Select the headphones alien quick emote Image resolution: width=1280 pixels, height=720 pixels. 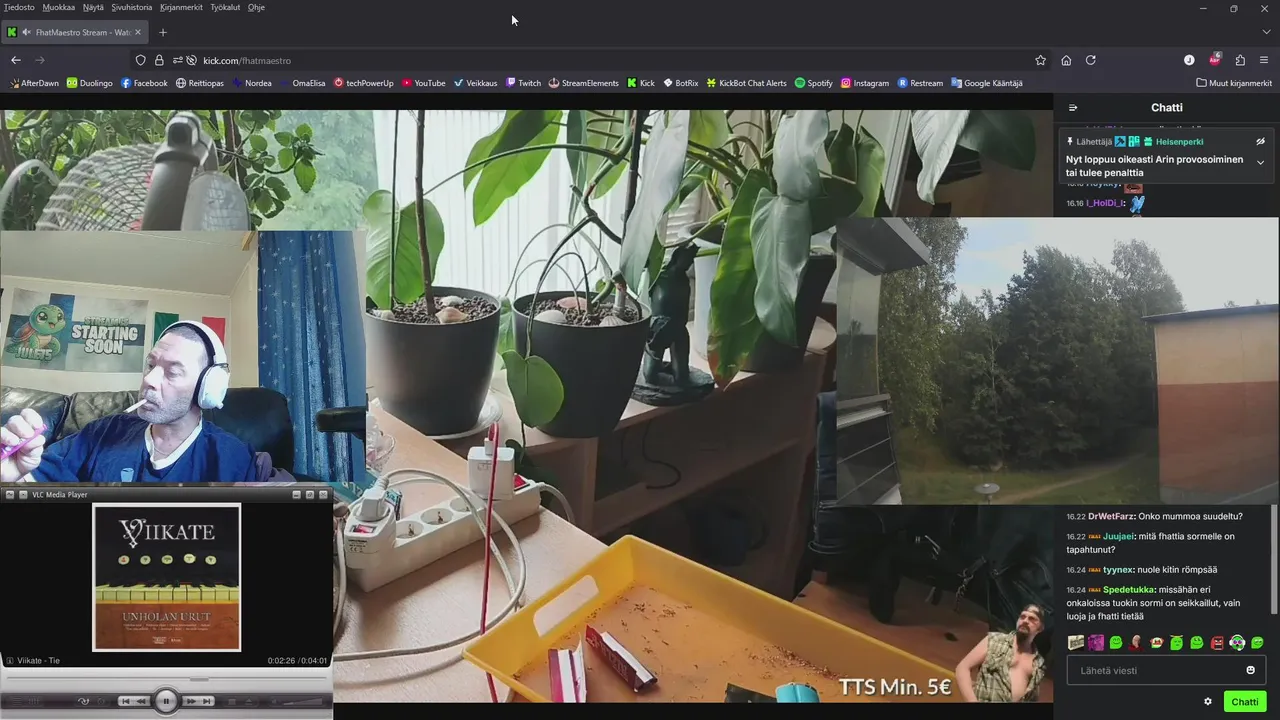1237,643
